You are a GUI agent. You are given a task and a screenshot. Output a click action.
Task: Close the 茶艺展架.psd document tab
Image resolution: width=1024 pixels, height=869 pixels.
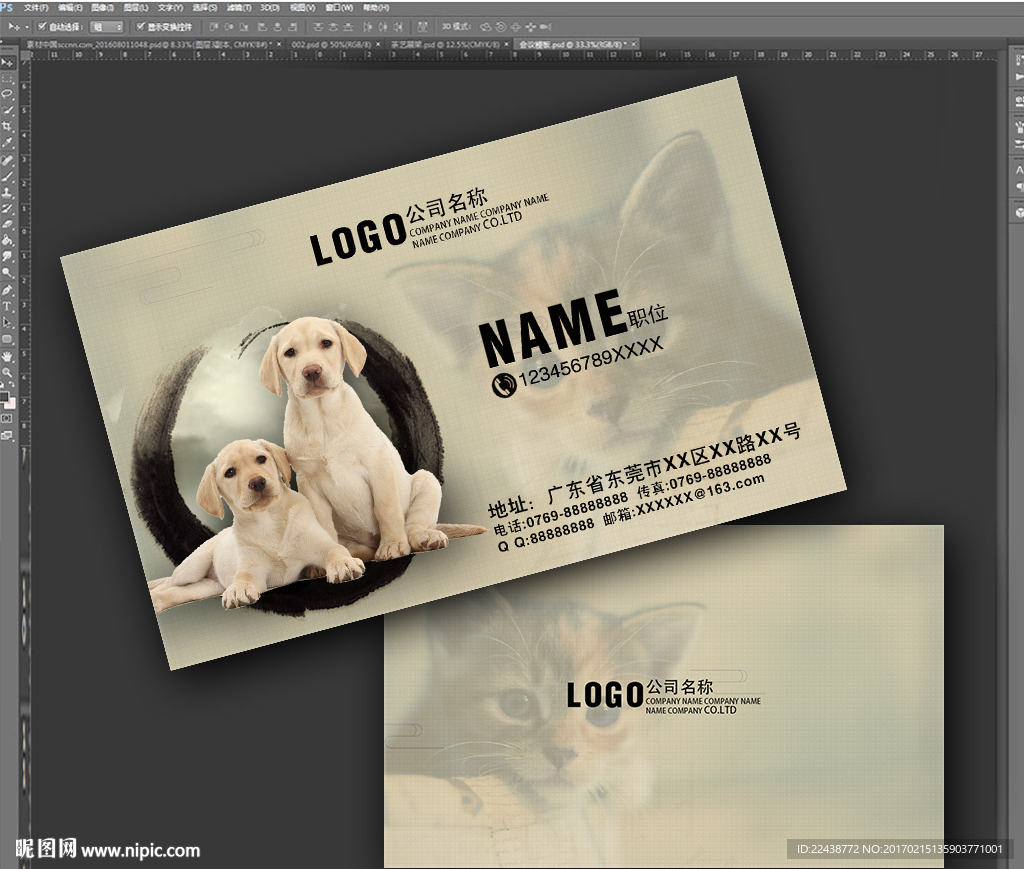click(506, 44)
